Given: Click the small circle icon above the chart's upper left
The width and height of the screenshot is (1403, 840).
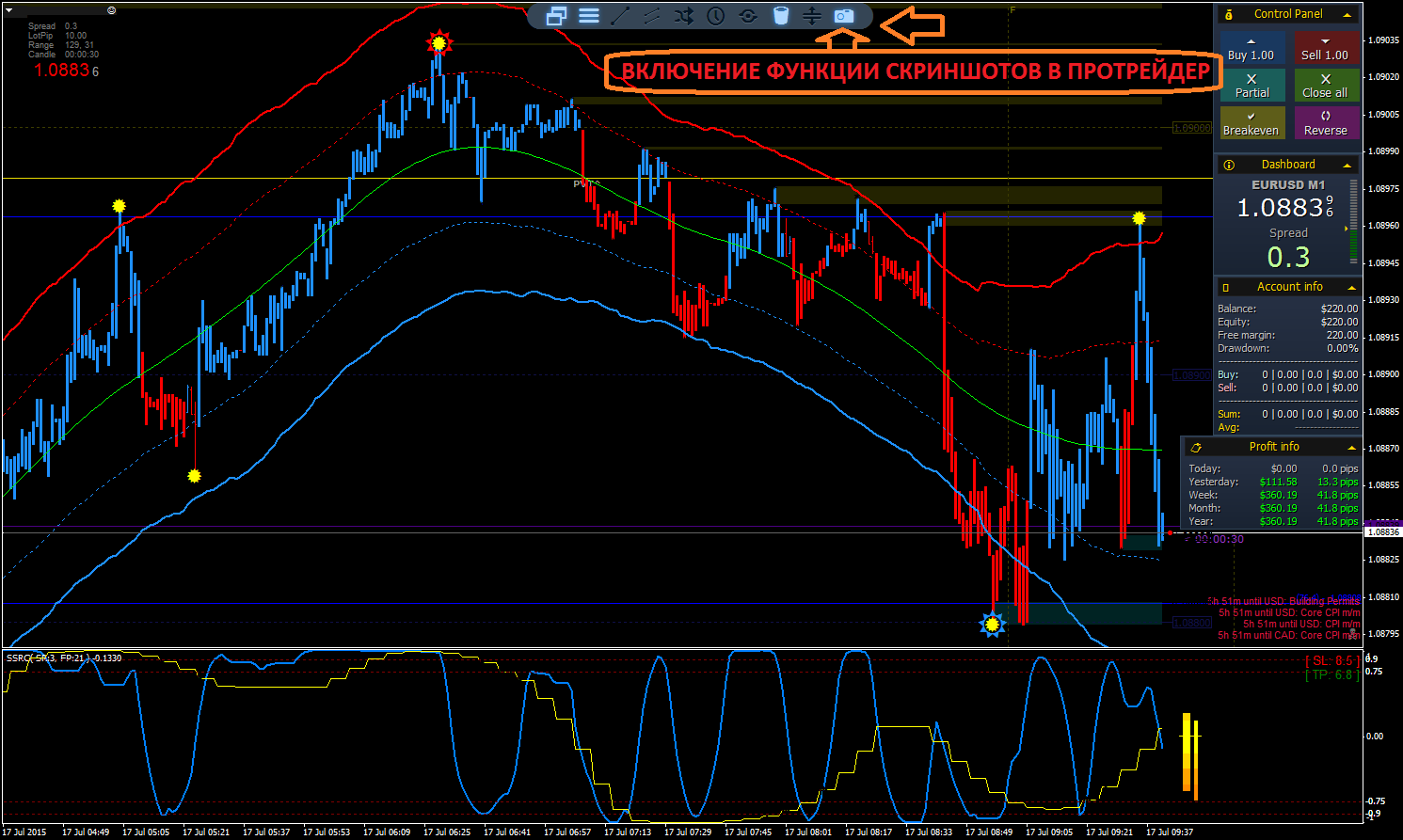Looking at the screenshot, I should point(112,9).
